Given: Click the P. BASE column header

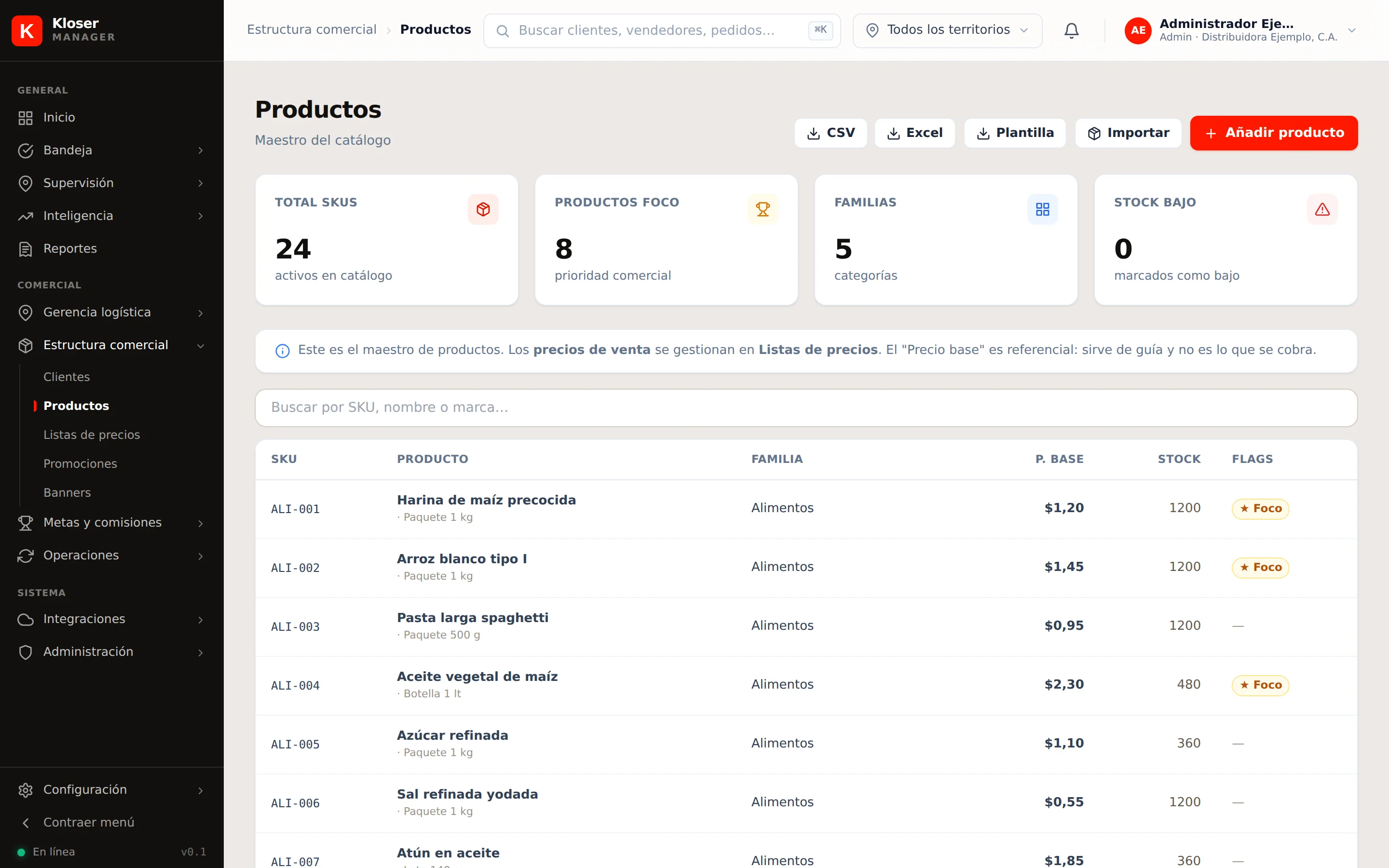Looking at the screenshot, I should pos(1060,459).
